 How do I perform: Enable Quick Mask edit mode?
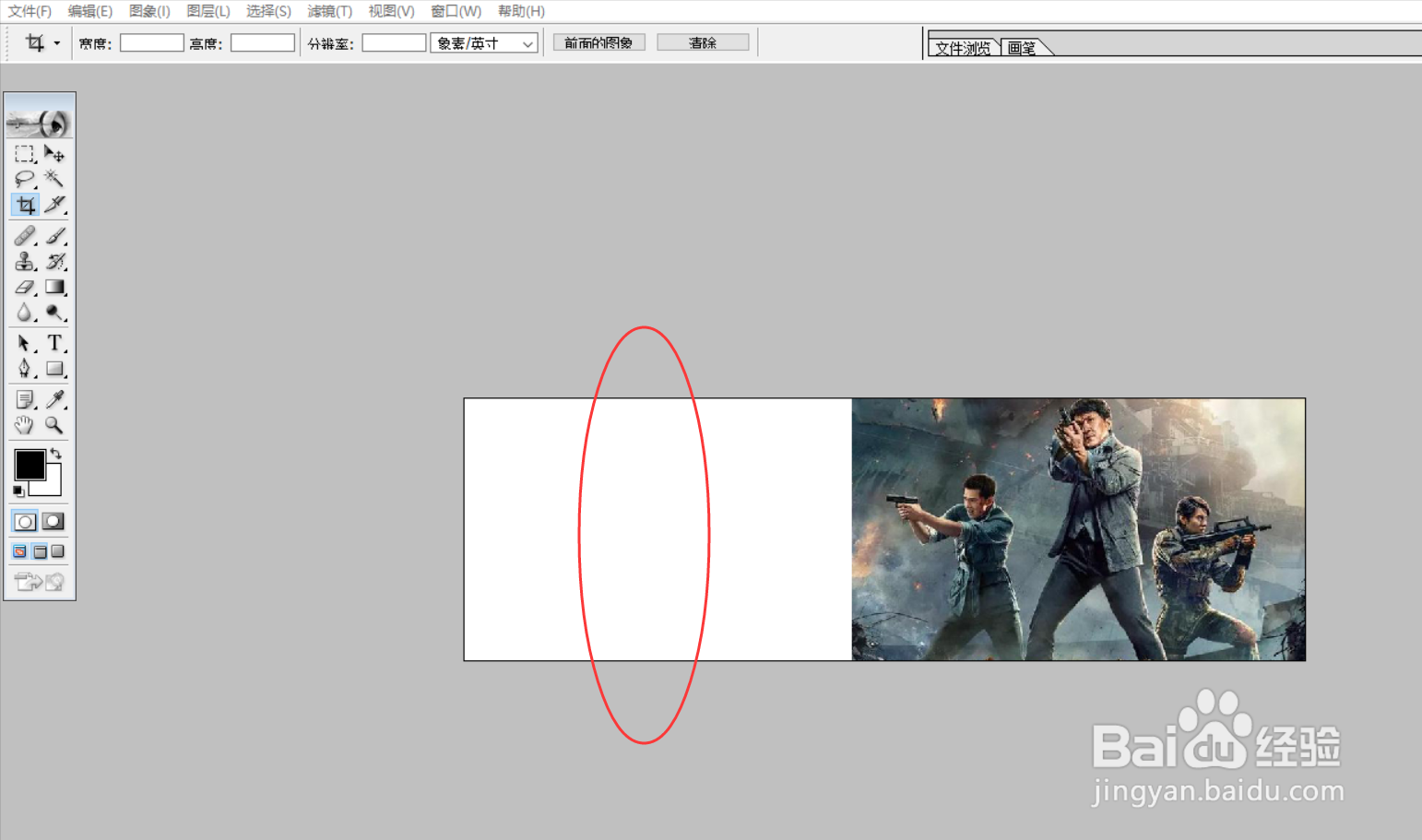pyautogui.click(x=53, y=522)
